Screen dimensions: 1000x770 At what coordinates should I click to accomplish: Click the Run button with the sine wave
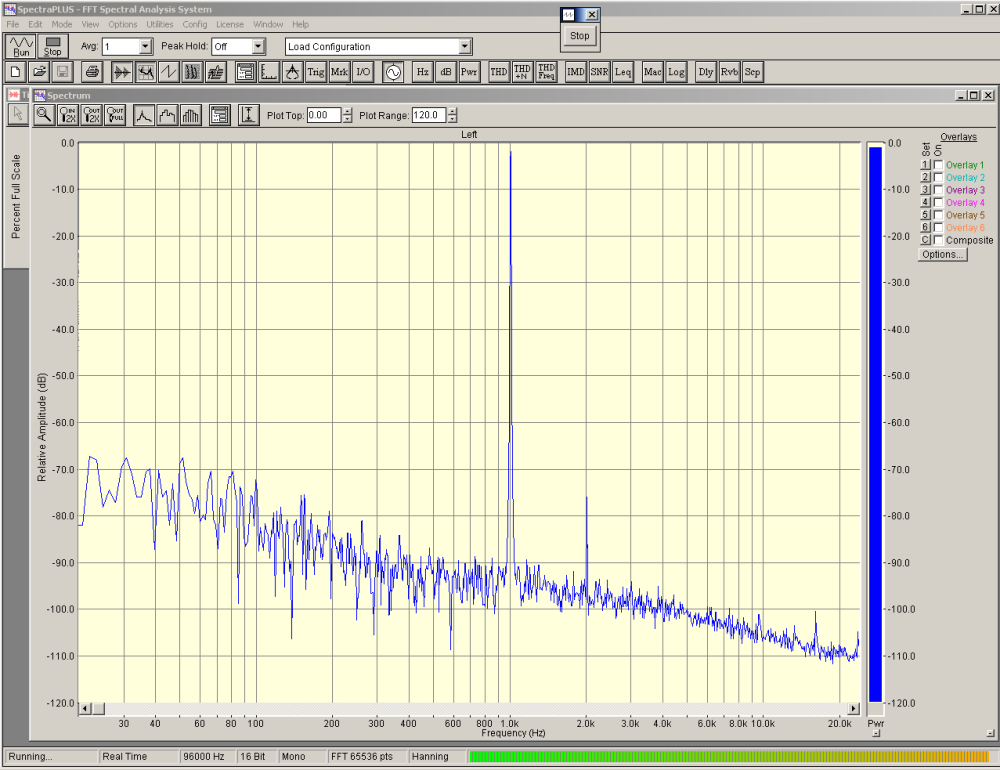pyautogui.click(x=21, y=46)
